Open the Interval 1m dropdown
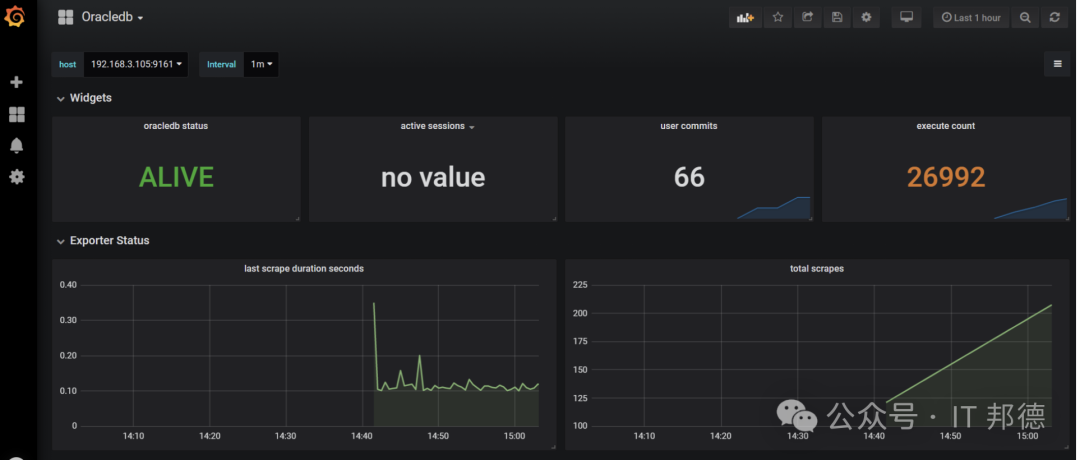Screen dimensions: 1080x460 (261, 64)
